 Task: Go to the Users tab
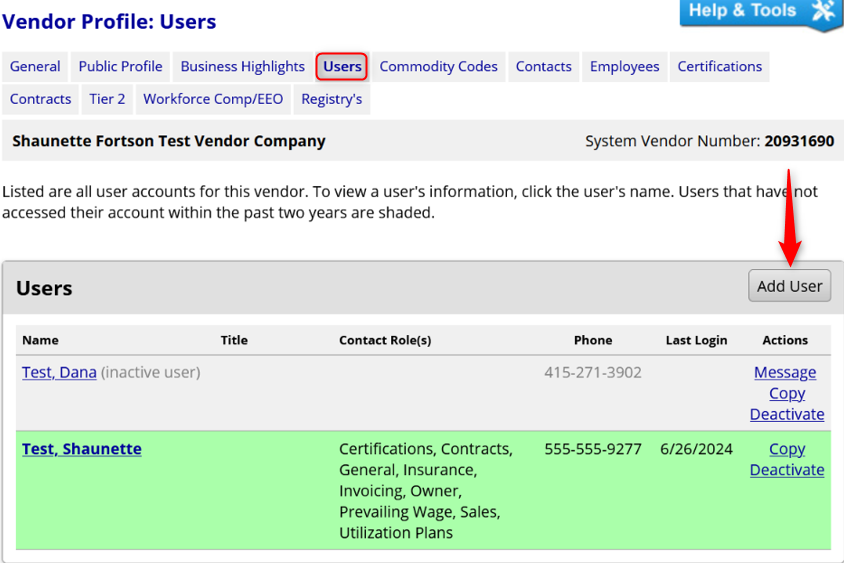tap(342, 67)
